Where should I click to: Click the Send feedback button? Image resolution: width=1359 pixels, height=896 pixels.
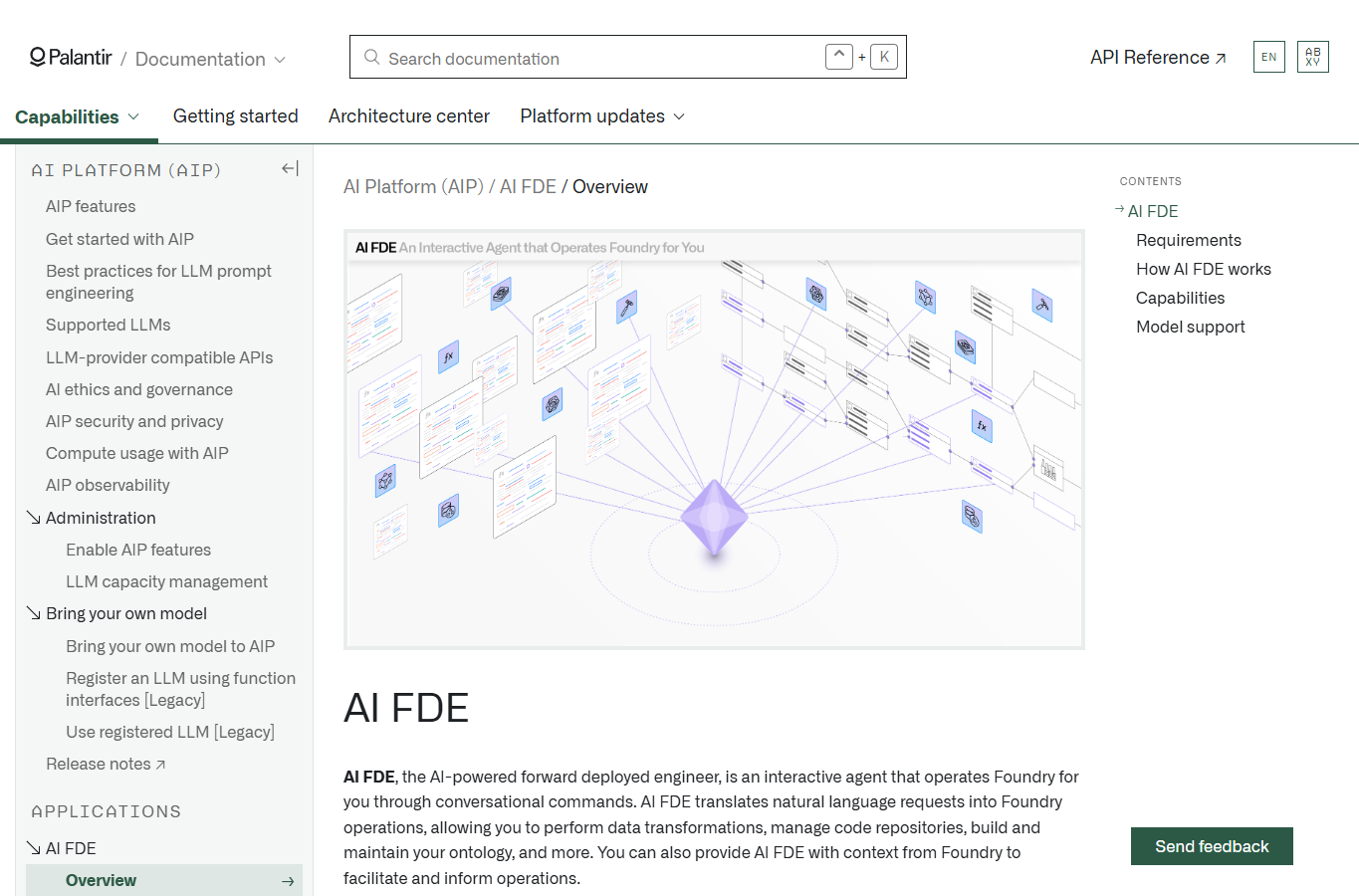coord(1212,846)
